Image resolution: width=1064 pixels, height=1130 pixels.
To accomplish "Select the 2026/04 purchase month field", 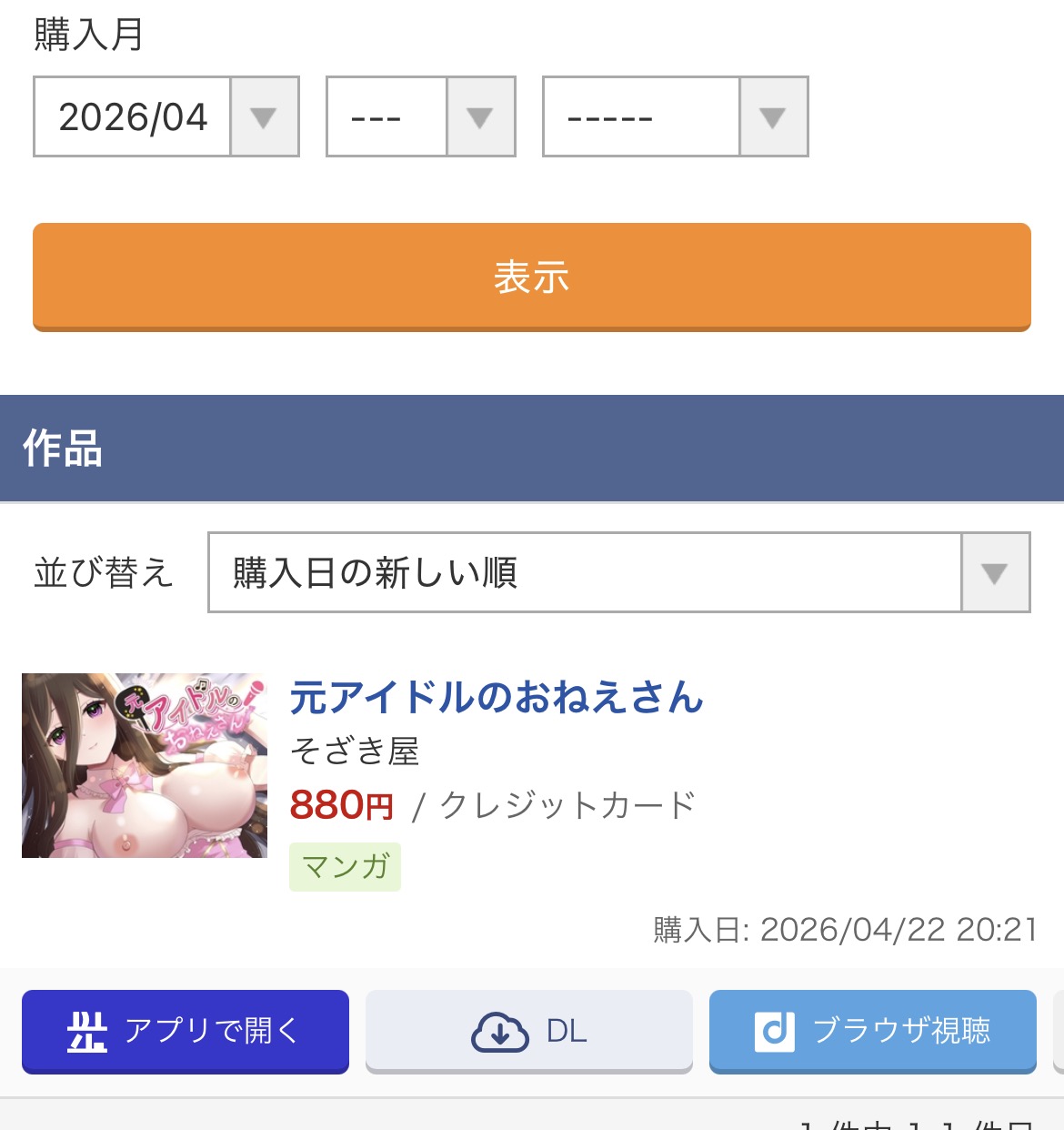I will [x=166, y=116].
